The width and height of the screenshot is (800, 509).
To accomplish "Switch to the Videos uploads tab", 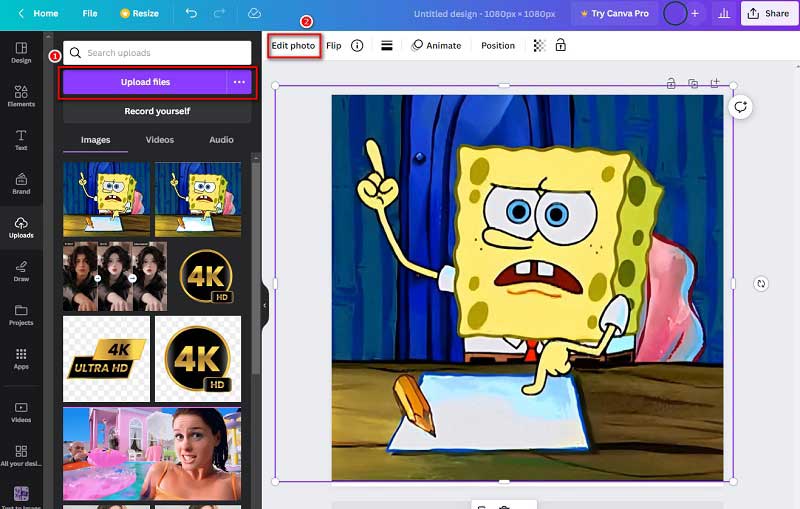I will pos(160,140).
